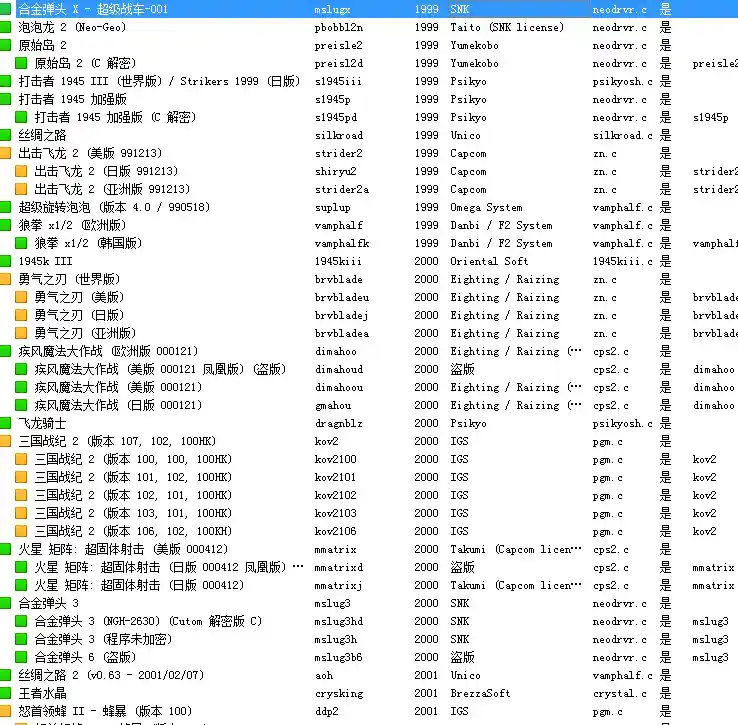The image size is (738, 725).
Task: Click the green icon next to 狼拳 x1/2 (韩国版)
Action: coord(21,243)
